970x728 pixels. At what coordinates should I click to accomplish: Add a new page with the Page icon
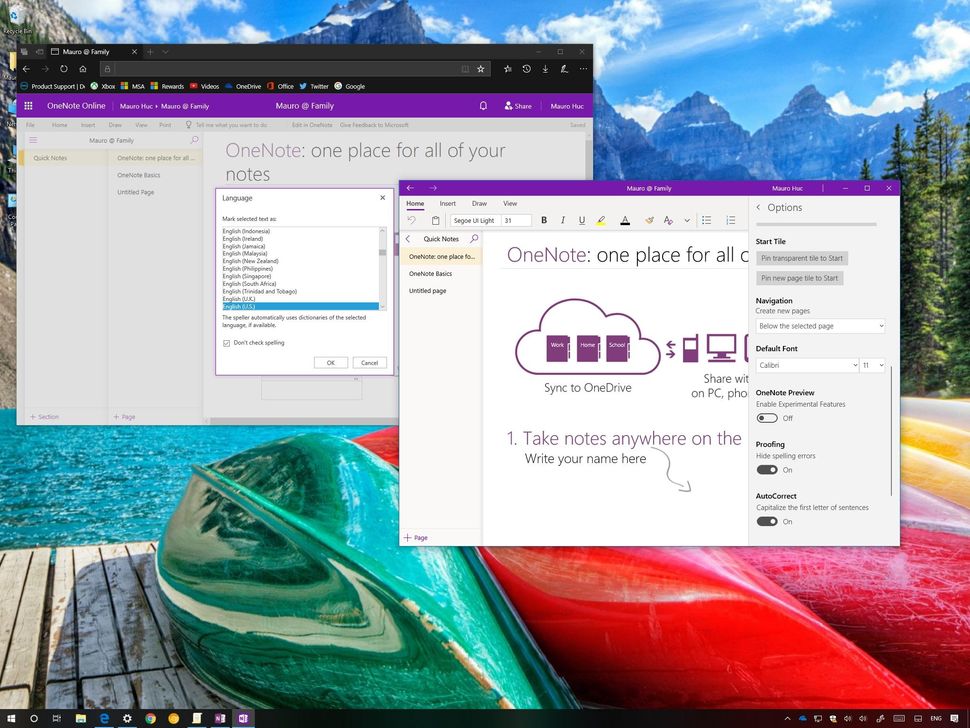[x=415, y=537]
